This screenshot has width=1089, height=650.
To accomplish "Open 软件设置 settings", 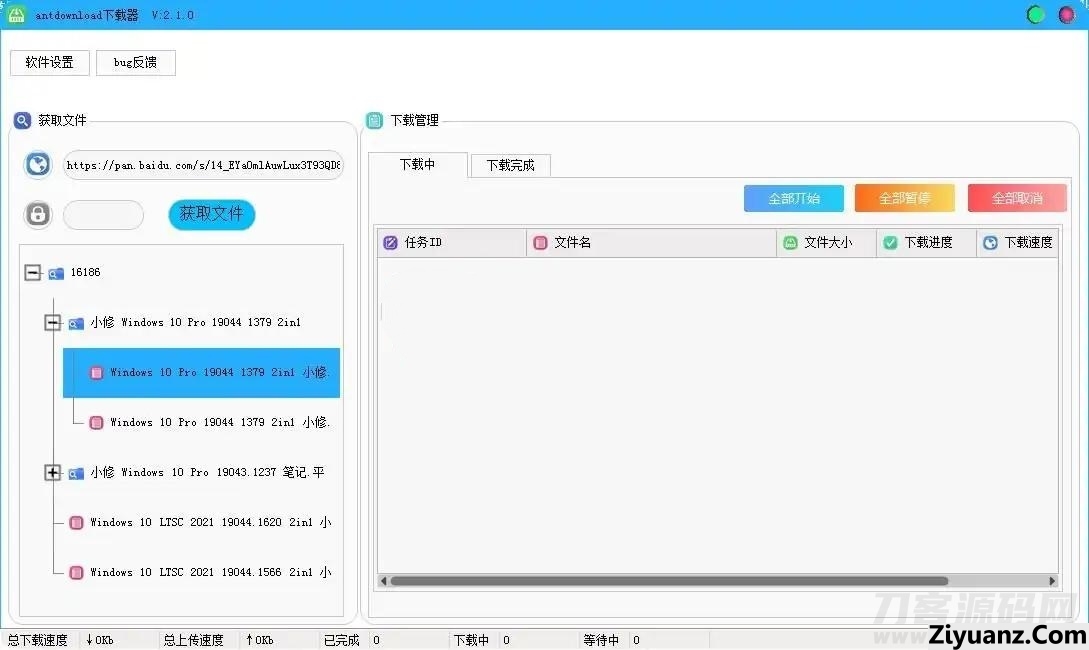I will point(50,62).
